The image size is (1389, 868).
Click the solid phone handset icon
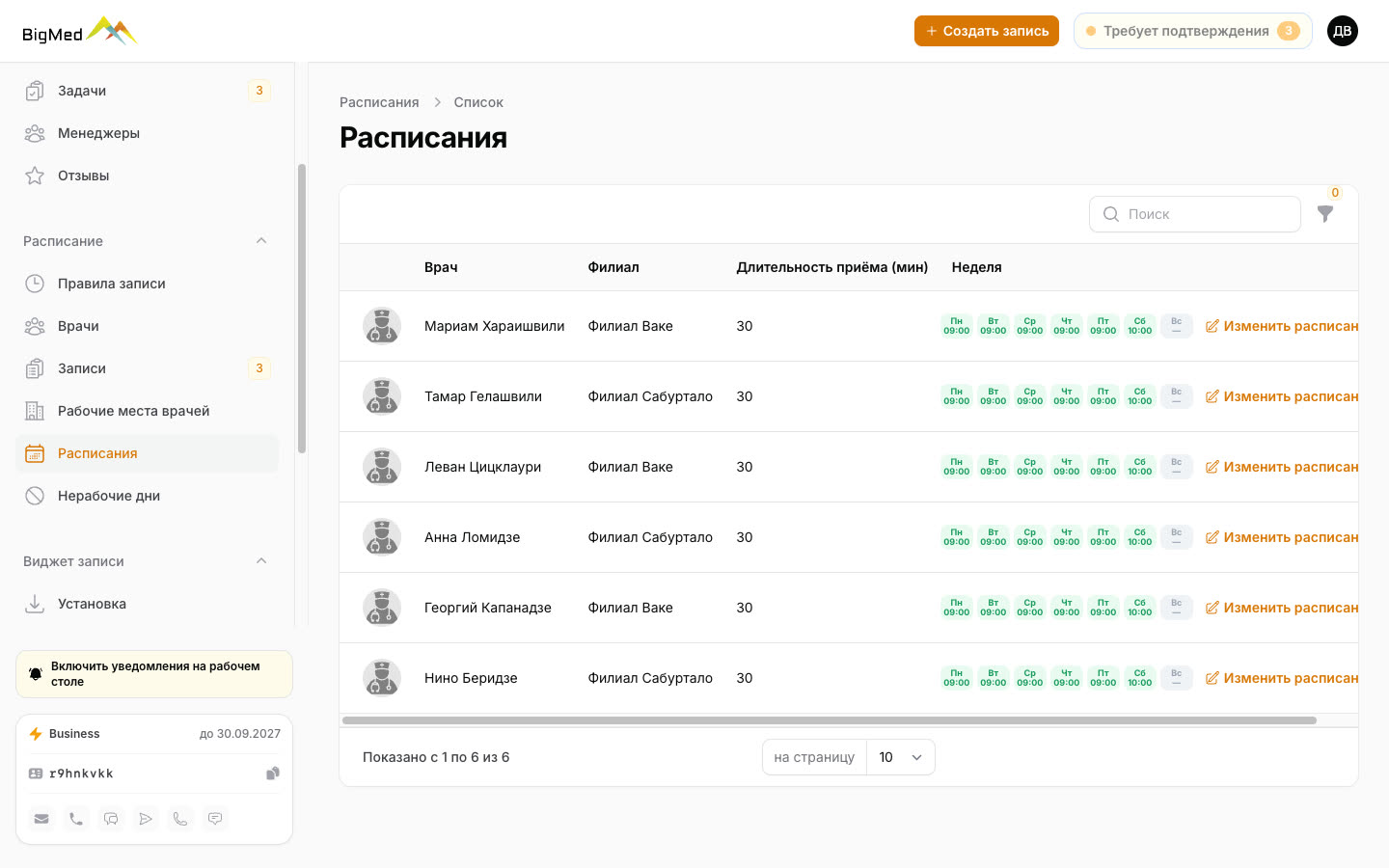[76, 819]
